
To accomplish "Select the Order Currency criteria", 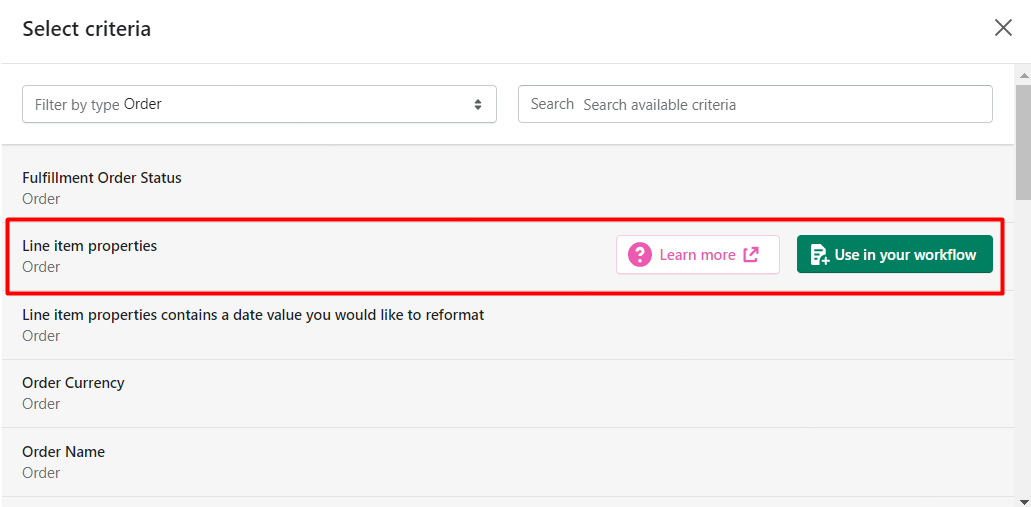I will 507,393.
